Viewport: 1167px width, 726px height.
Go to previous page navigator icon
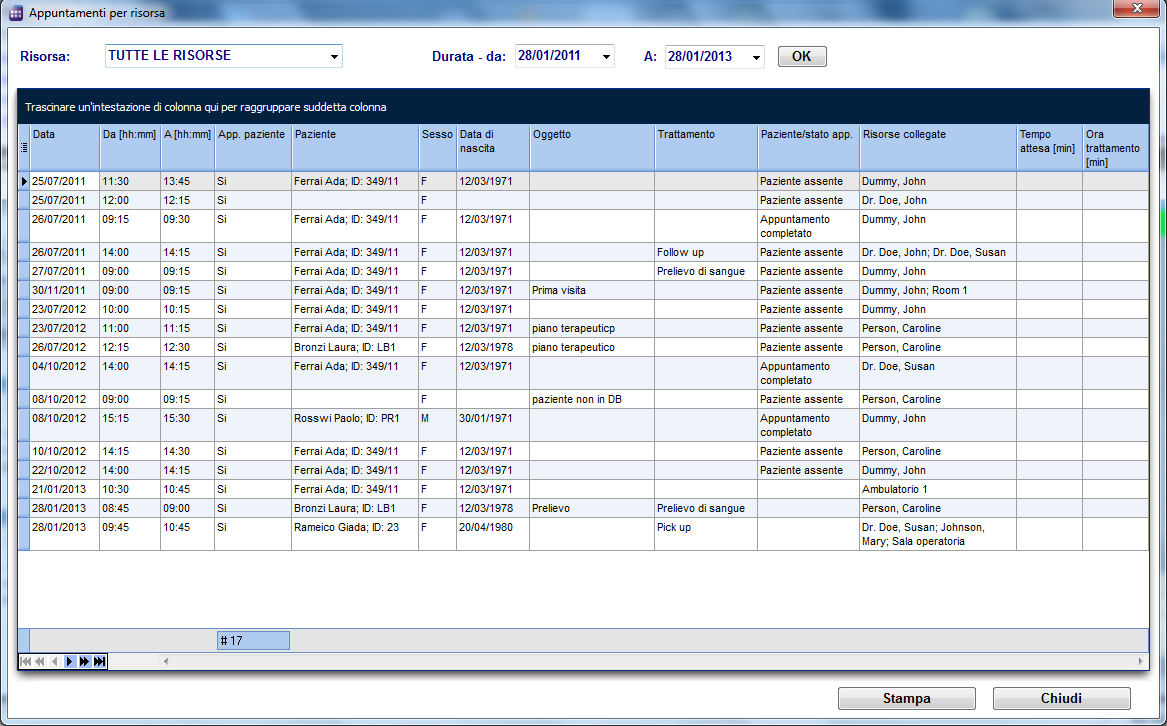(40, 661)
